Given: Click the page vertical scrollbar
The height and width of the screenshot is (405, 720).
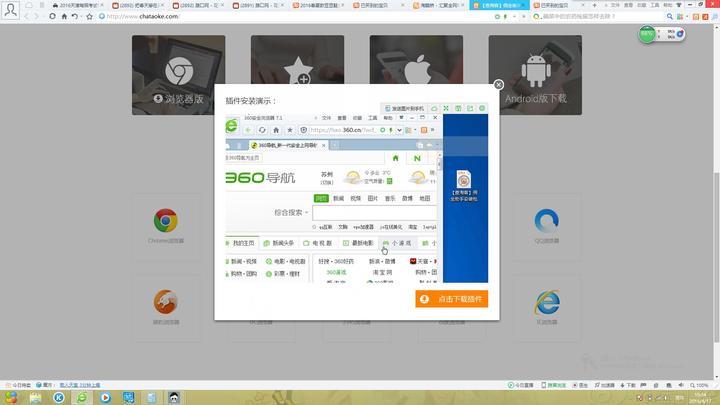Looking at the screenshot, I should 716,257.
